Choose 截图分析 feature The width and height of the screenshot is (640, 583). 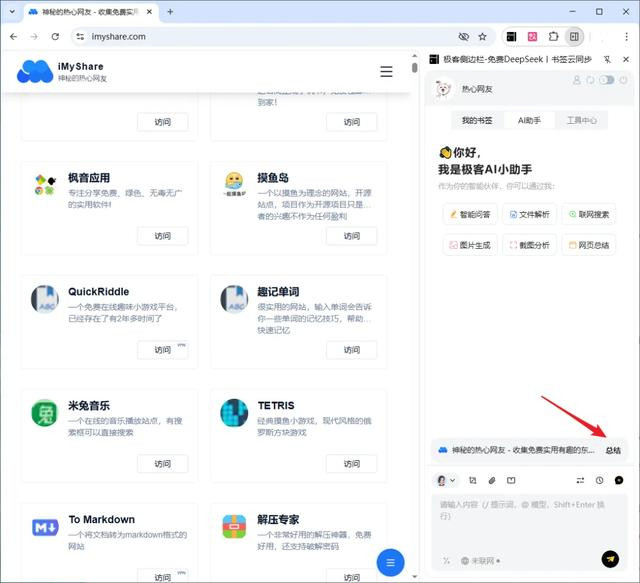pos(529,245)
